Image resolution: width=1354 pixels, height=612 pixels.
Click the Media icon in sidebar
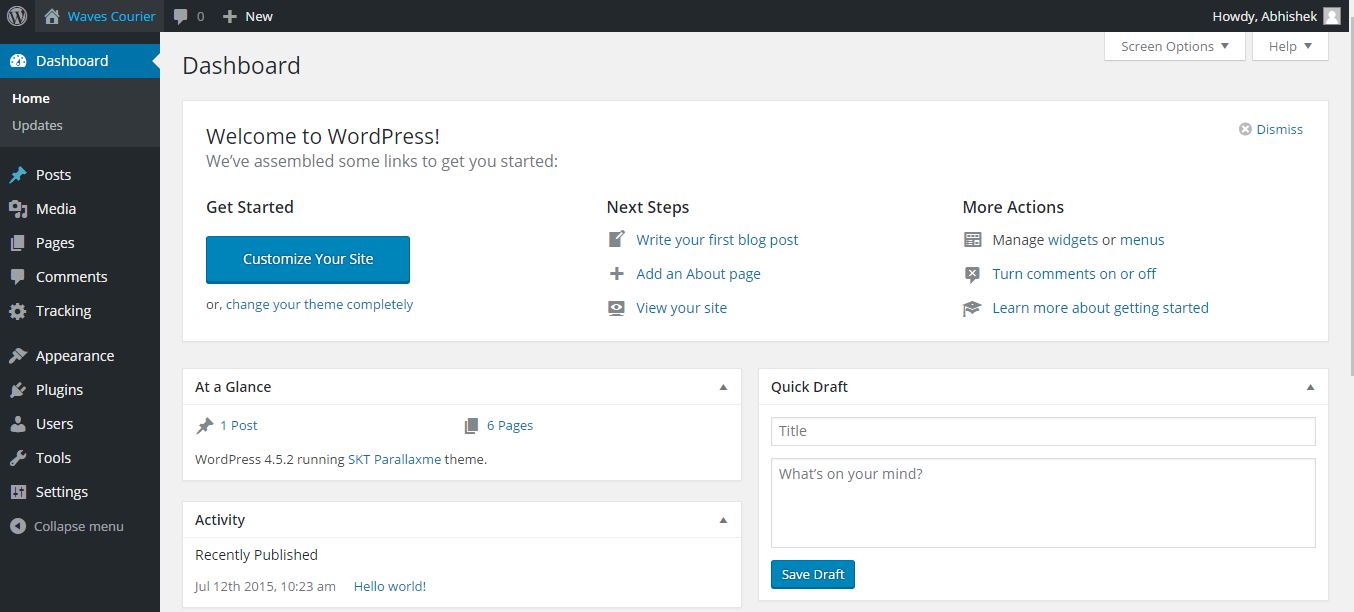click(18, 209)
